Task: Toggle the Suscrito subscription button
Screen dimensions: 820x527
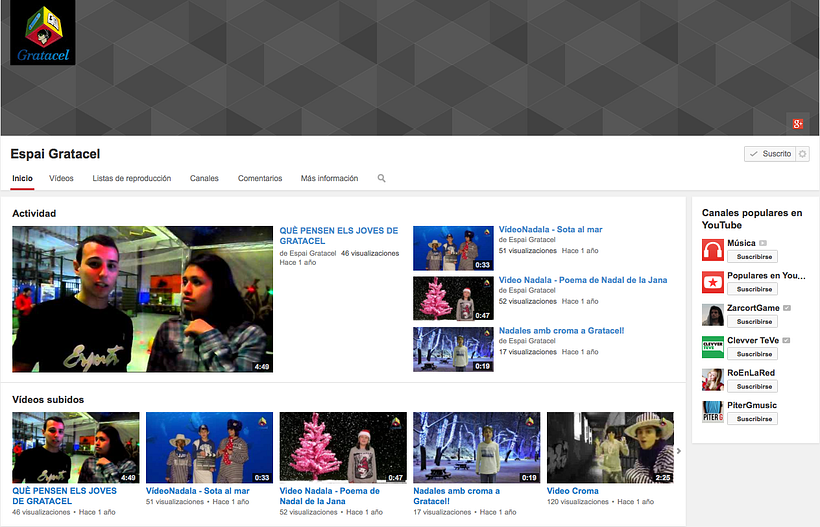Action: point(770,154)
